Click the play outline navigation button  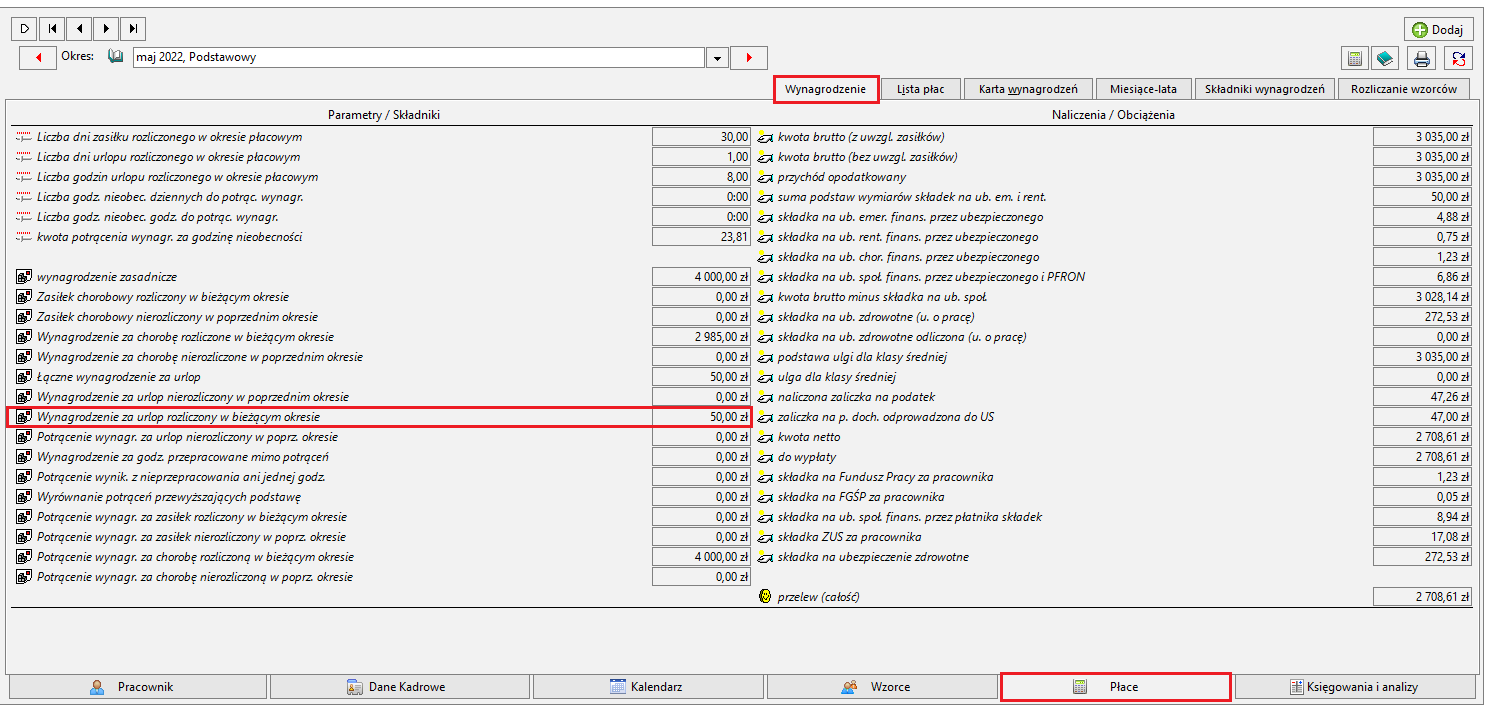(25, 29)
